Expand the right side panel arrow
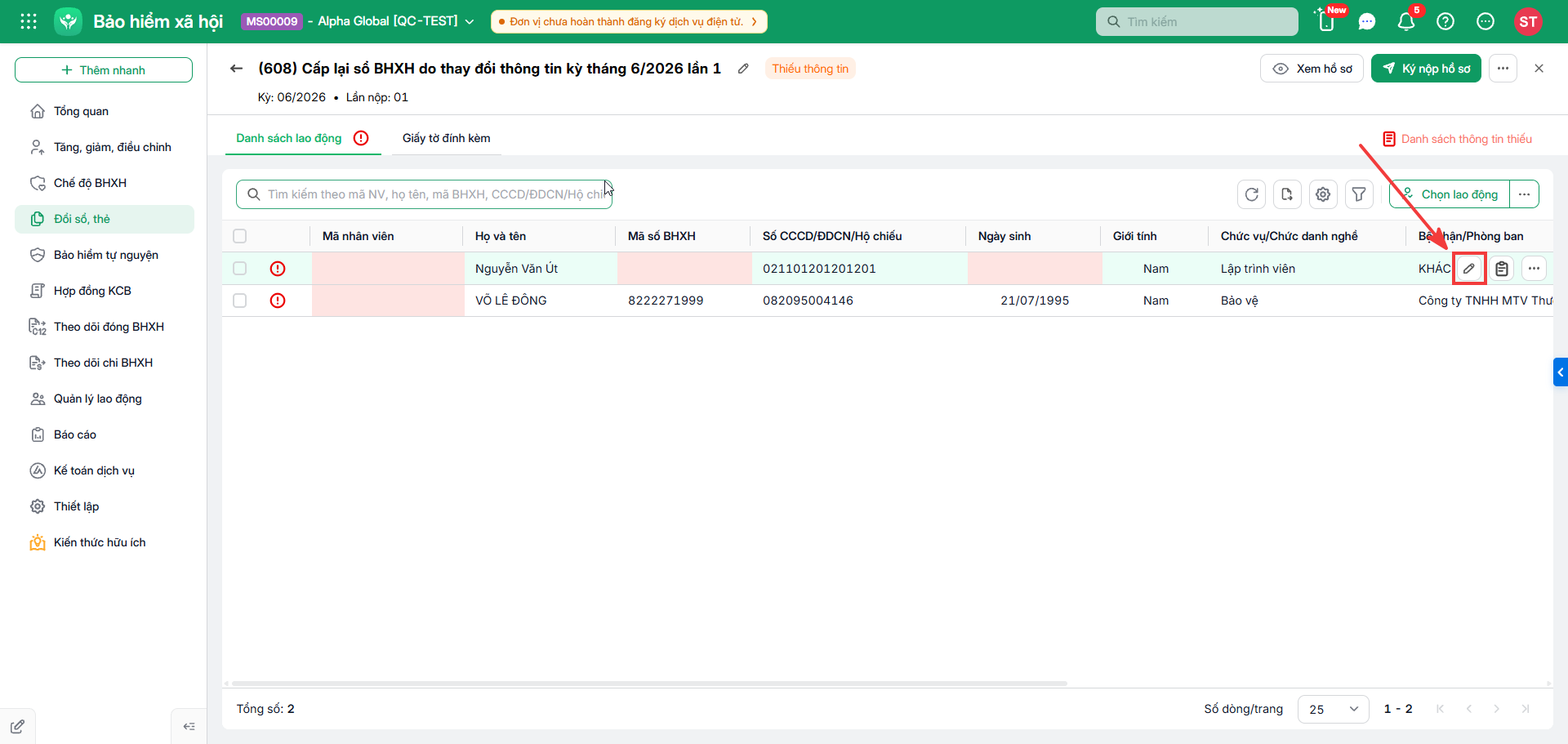1568x744 pixels. 1561,372
